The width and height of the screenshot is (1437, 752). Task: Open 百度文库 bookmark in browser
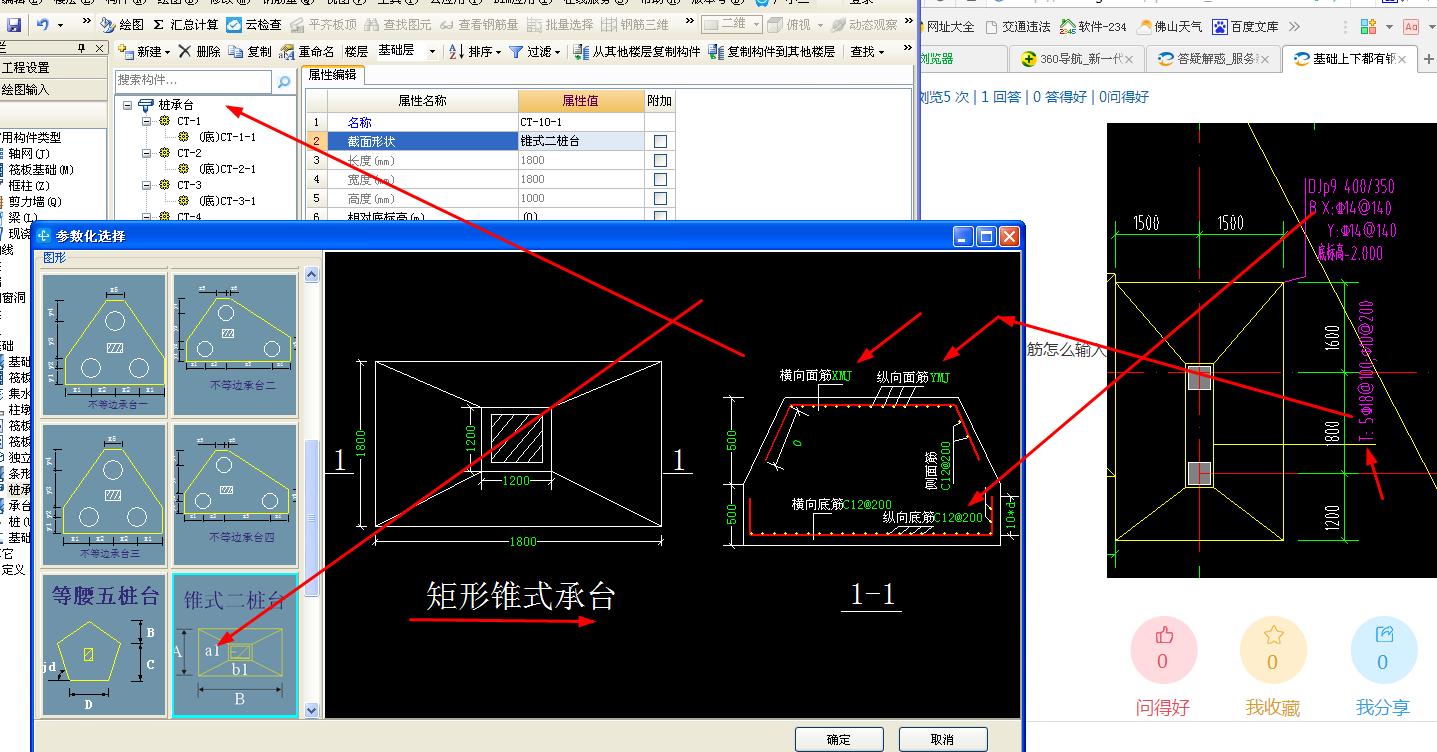(x=1245, y=27)
